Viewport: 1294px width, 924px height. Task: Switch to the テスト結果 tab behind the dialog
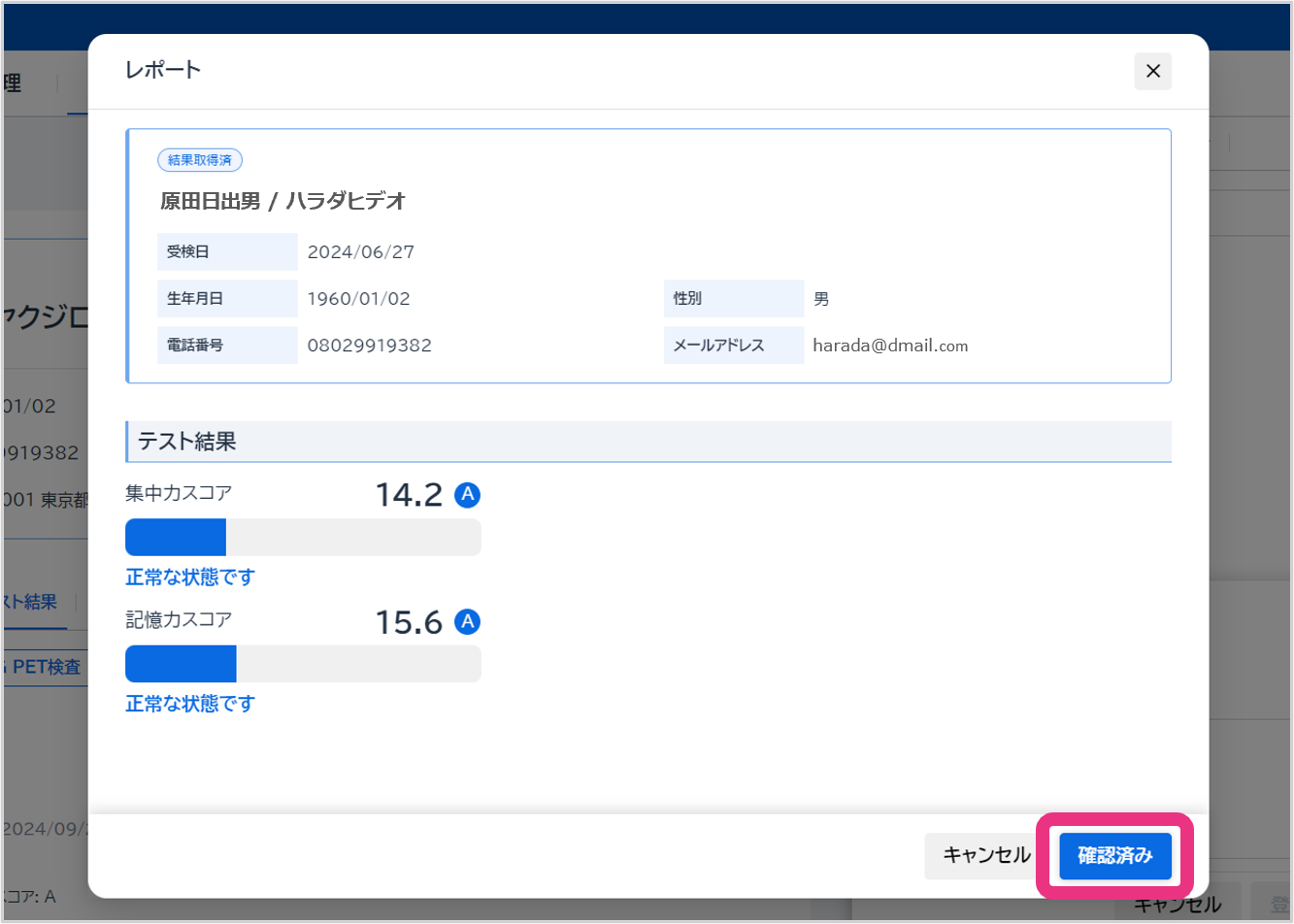coord(32,603)
